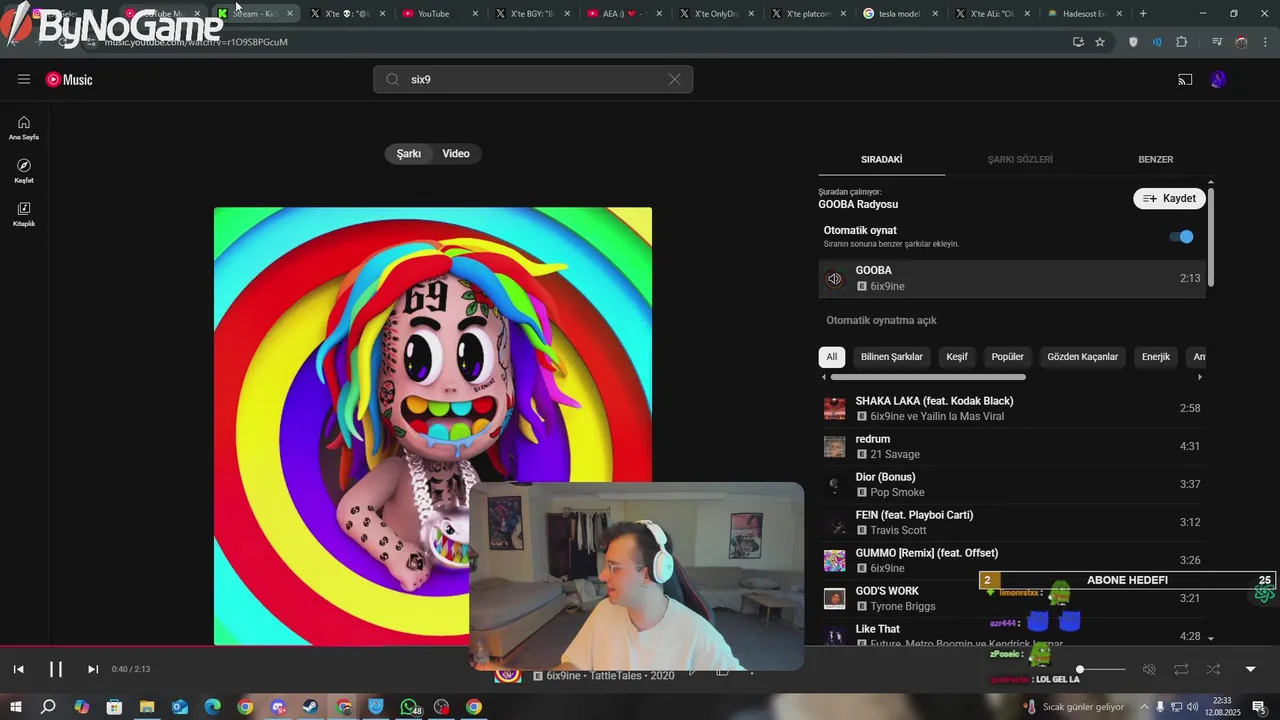The image size is (1280, 720).
Task: Open browser extensions puzzle icon
Action: click(1182, 42)
